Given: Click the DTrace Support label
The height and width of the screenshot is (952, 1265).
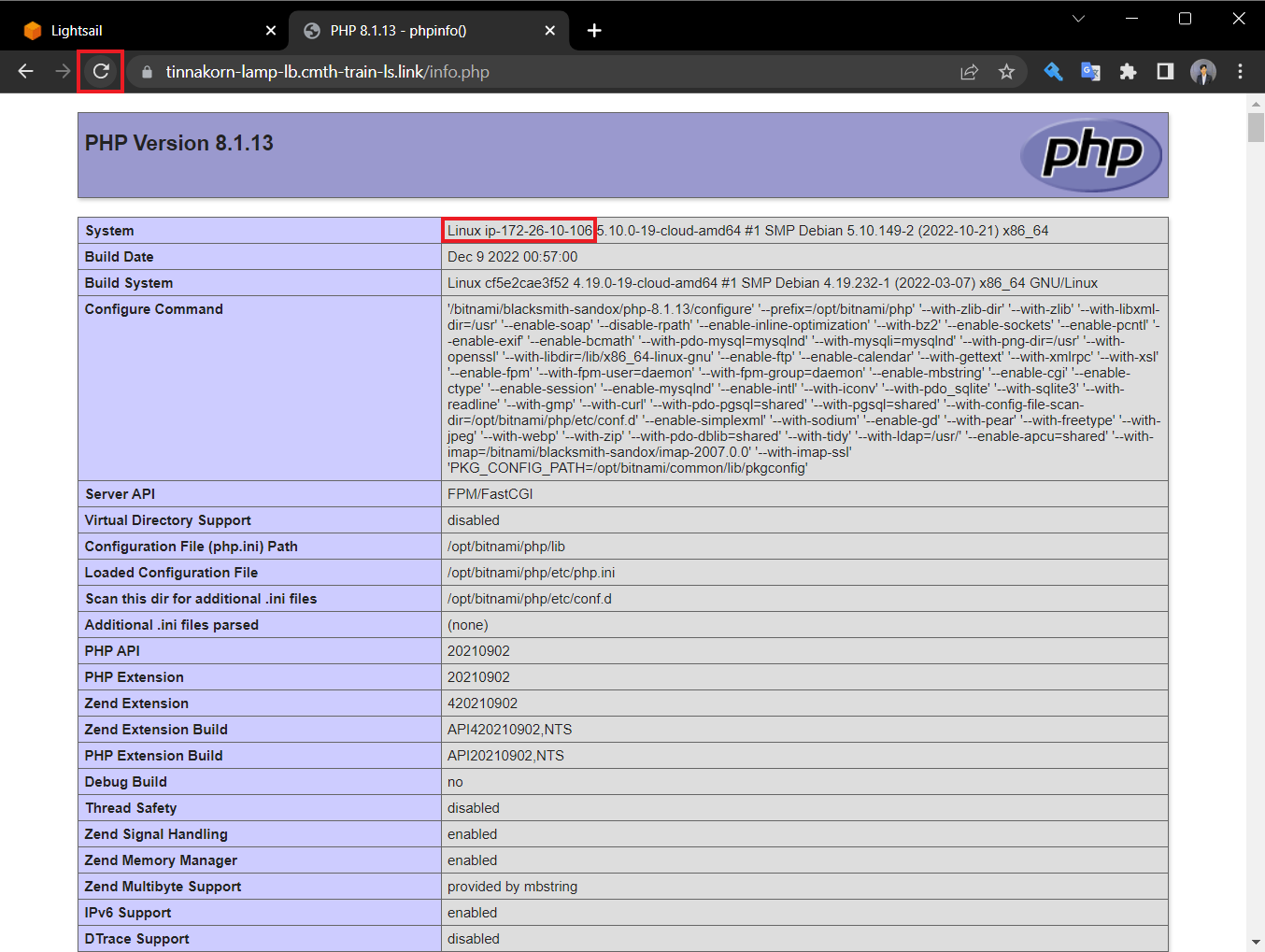Looking at the screenshot, I should 137,939.
